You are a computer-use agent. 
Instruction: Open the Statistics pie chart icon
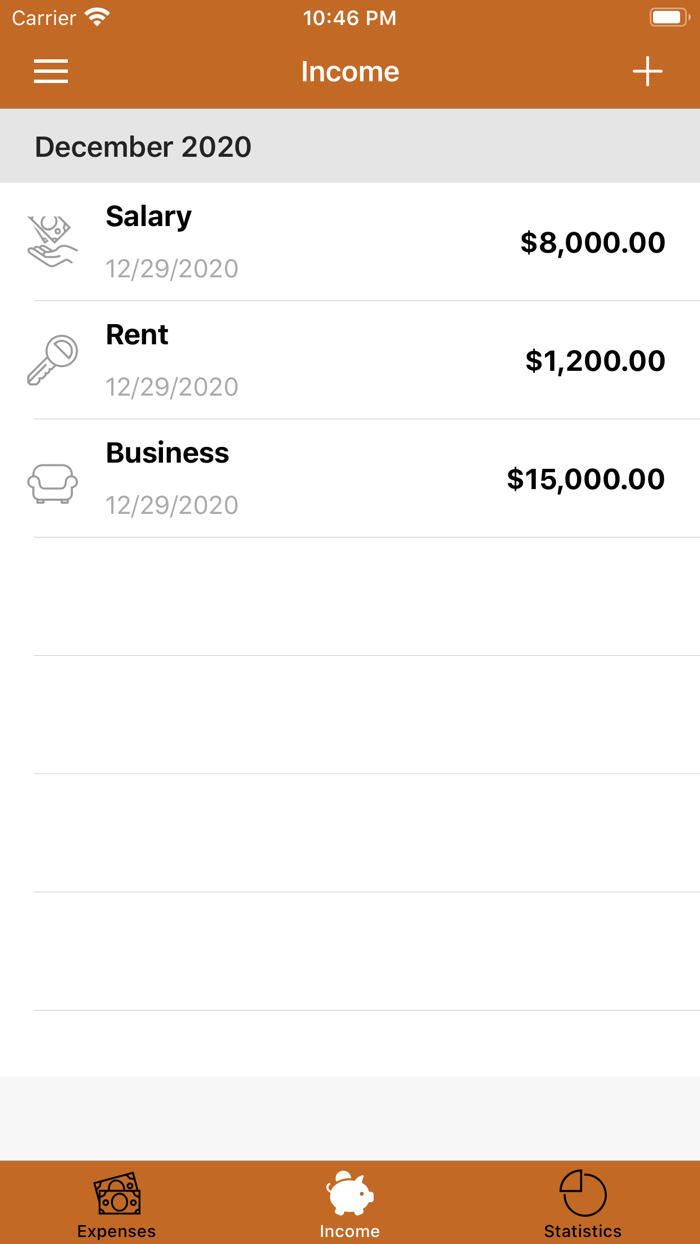pos(582,1190)
